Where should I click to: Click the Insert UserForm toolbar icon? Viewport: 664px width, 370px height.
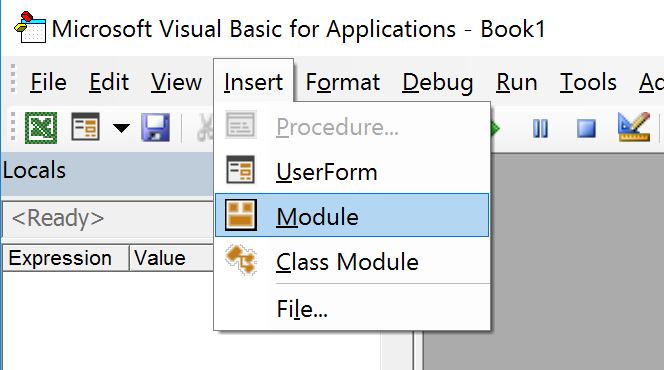(86, 127)
